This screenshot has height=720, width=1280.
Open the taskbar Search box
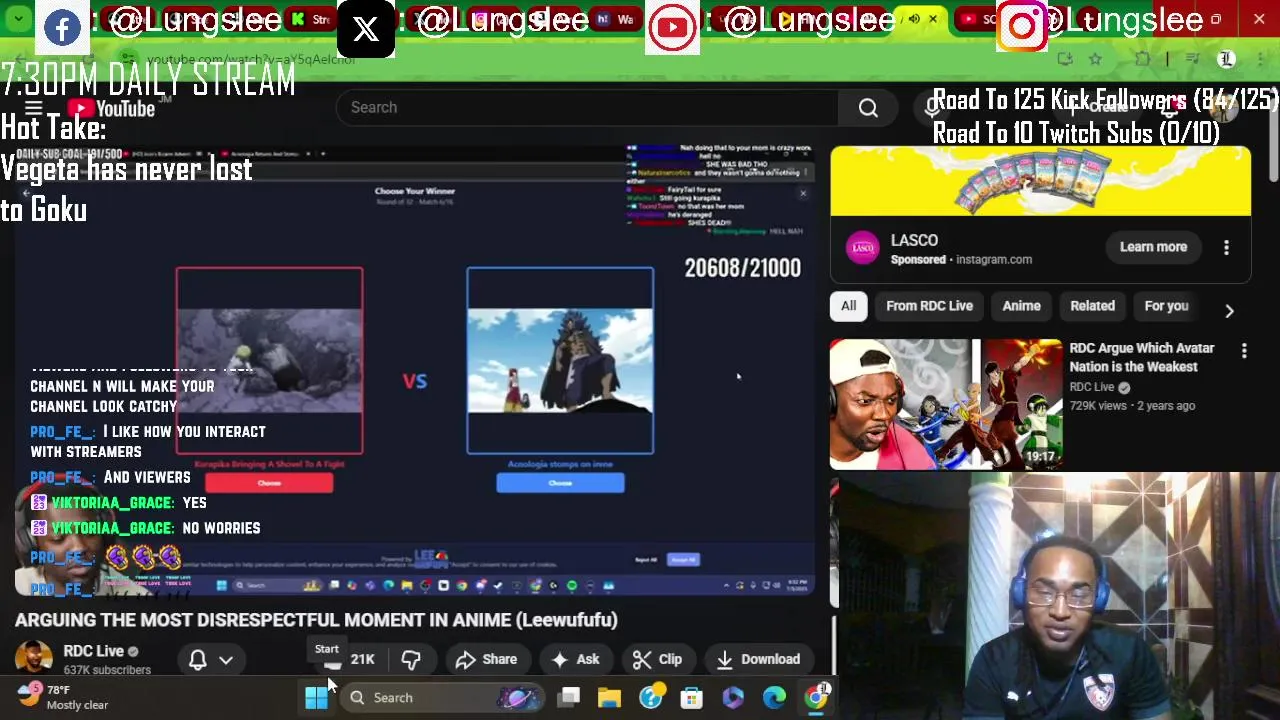[x=442, y=697]
